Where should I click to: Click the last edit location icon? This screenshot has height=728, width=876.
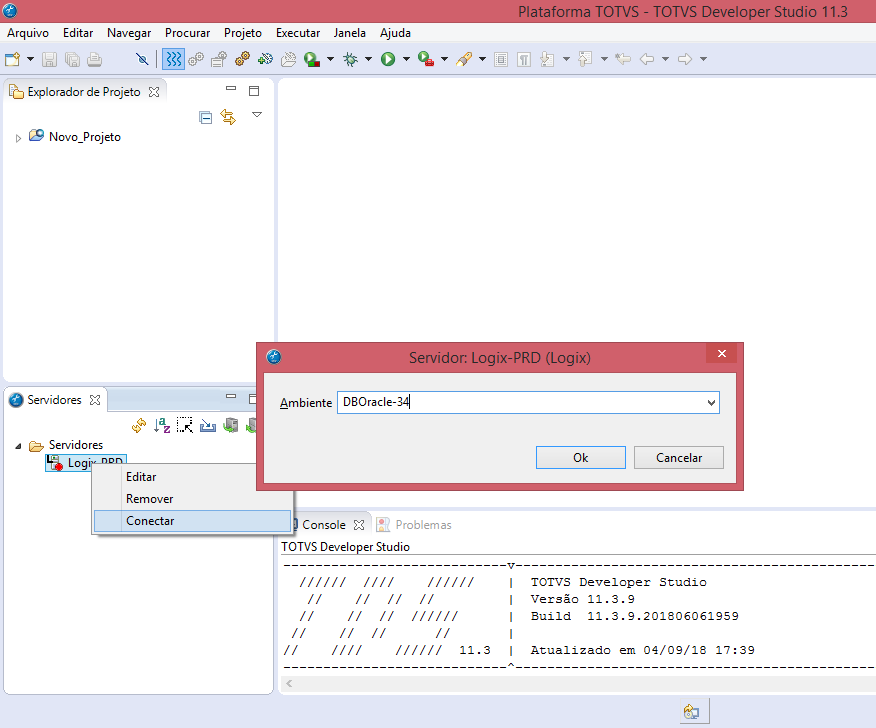click(623, 59)
